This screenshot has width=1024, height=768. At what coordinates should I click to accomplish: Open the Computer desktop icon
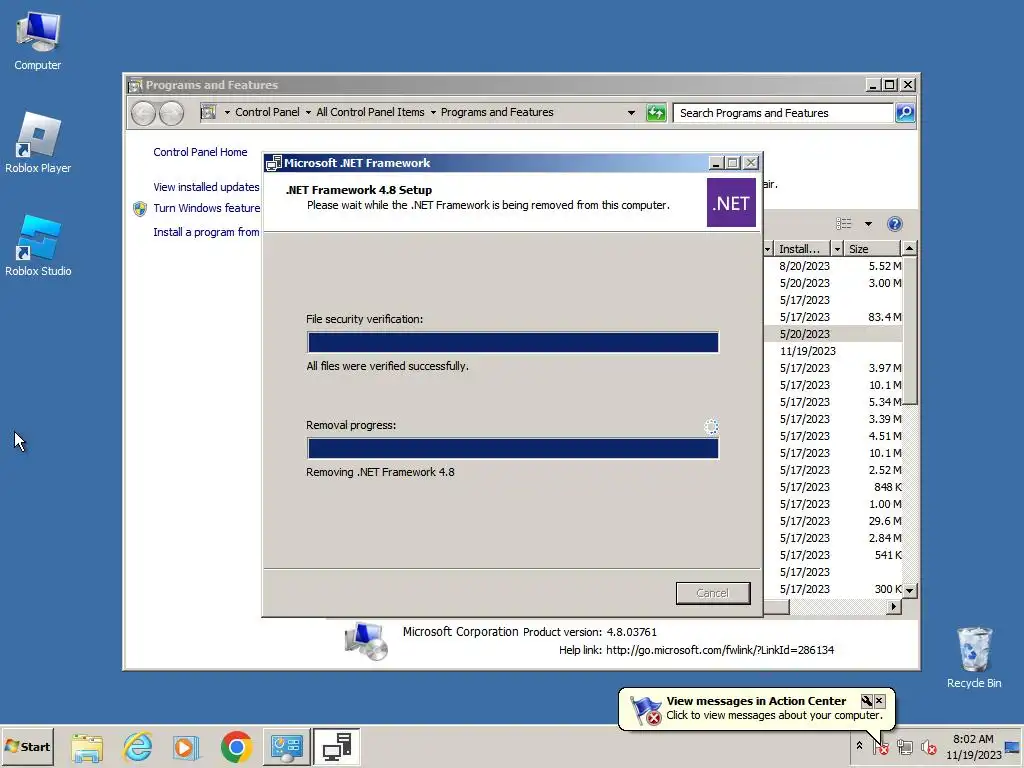pos(37,41)
